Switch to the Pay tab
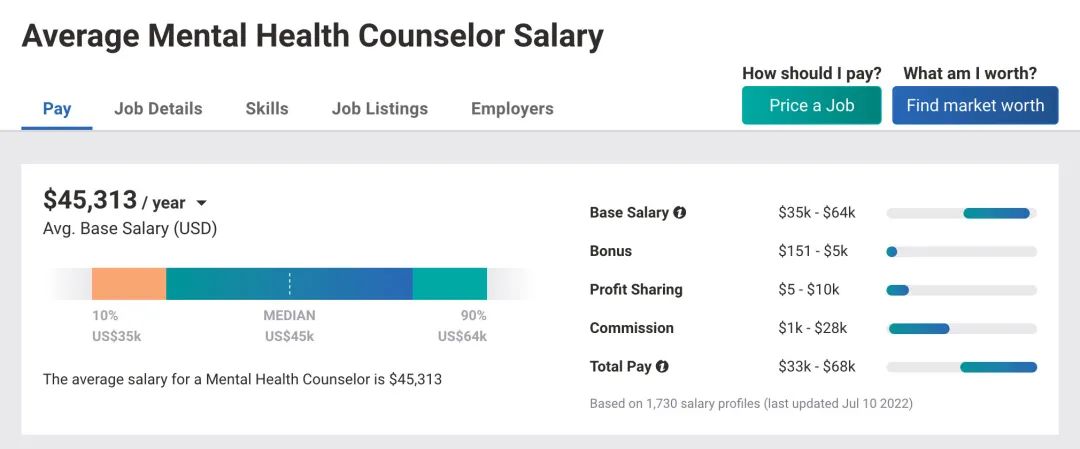The height and width of the screenshot is (449, 1080). click(x=57, y=109)
